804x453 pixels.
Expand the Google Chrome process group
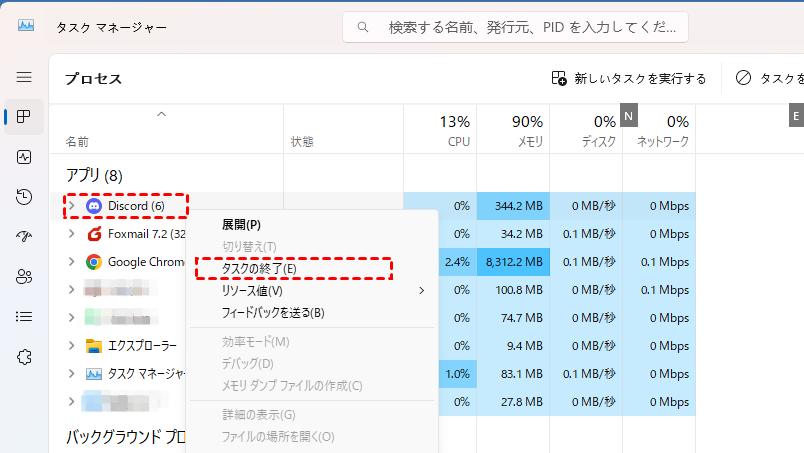[x=71, y=262]
